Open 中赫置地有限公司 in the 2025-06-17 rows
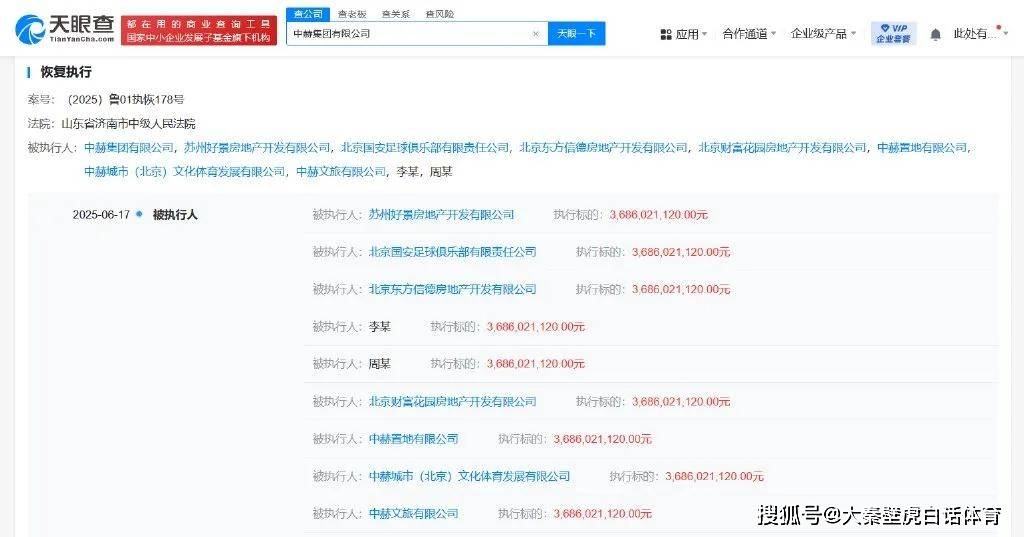This screenshot has height=537, width=1024. [413, 439]
